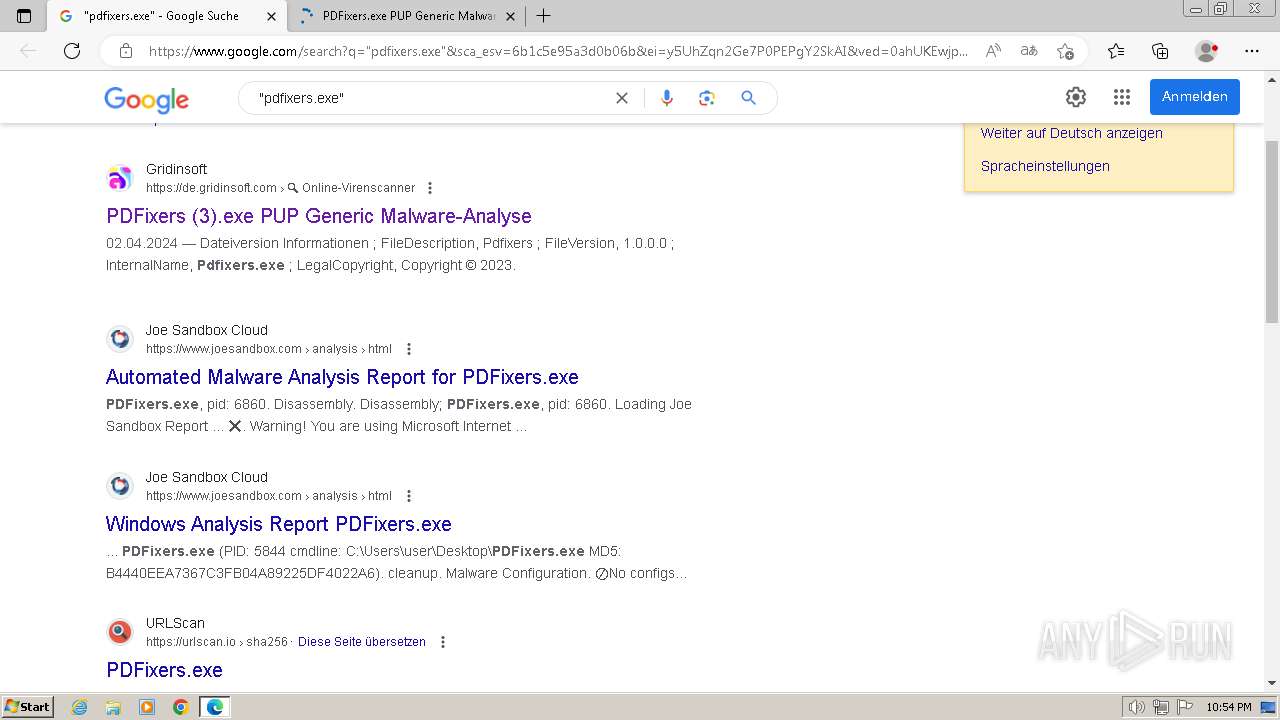Open Windows Analysis Report PDFixers.exe link
This screenshot has width=1280, height=720.
coord(279,524)
